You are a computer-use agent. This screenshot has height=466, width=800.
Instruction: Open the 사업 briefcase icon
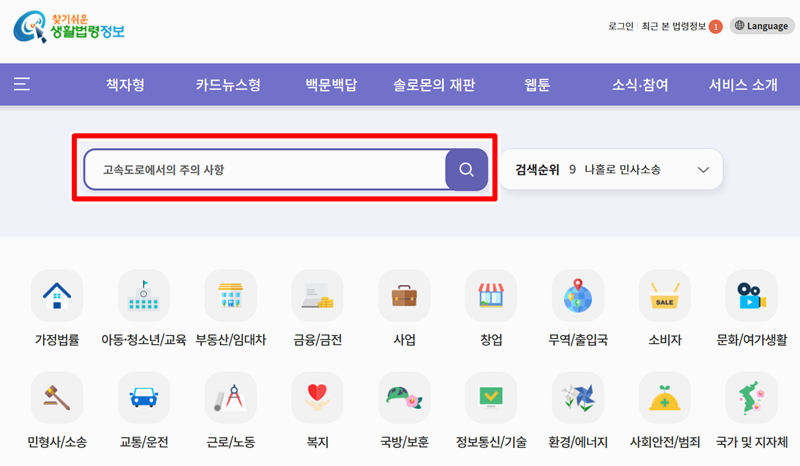pyautogui.click(x=404, y=296)
